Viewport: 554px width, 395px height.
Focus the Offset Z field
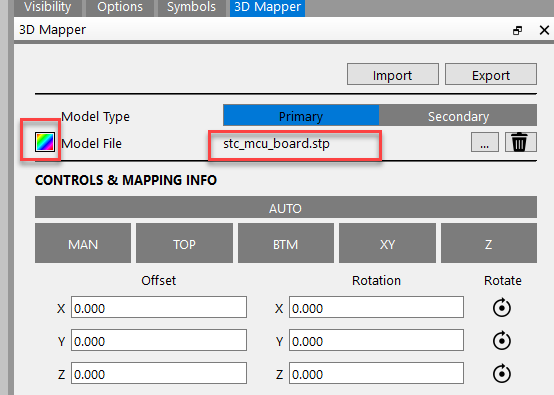tap(159, 373)
